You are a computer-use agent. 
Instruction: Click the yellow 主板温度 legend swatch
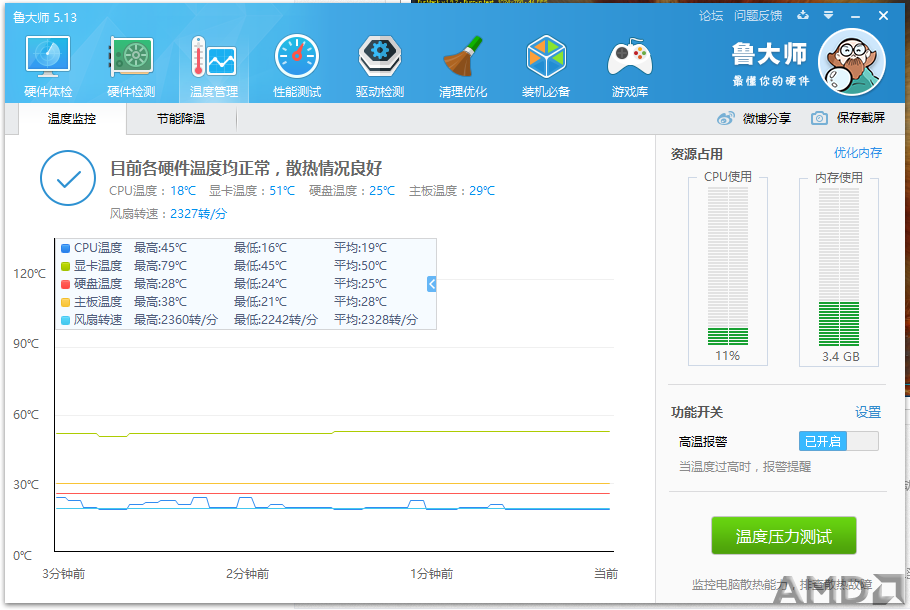tap(66, 302)
